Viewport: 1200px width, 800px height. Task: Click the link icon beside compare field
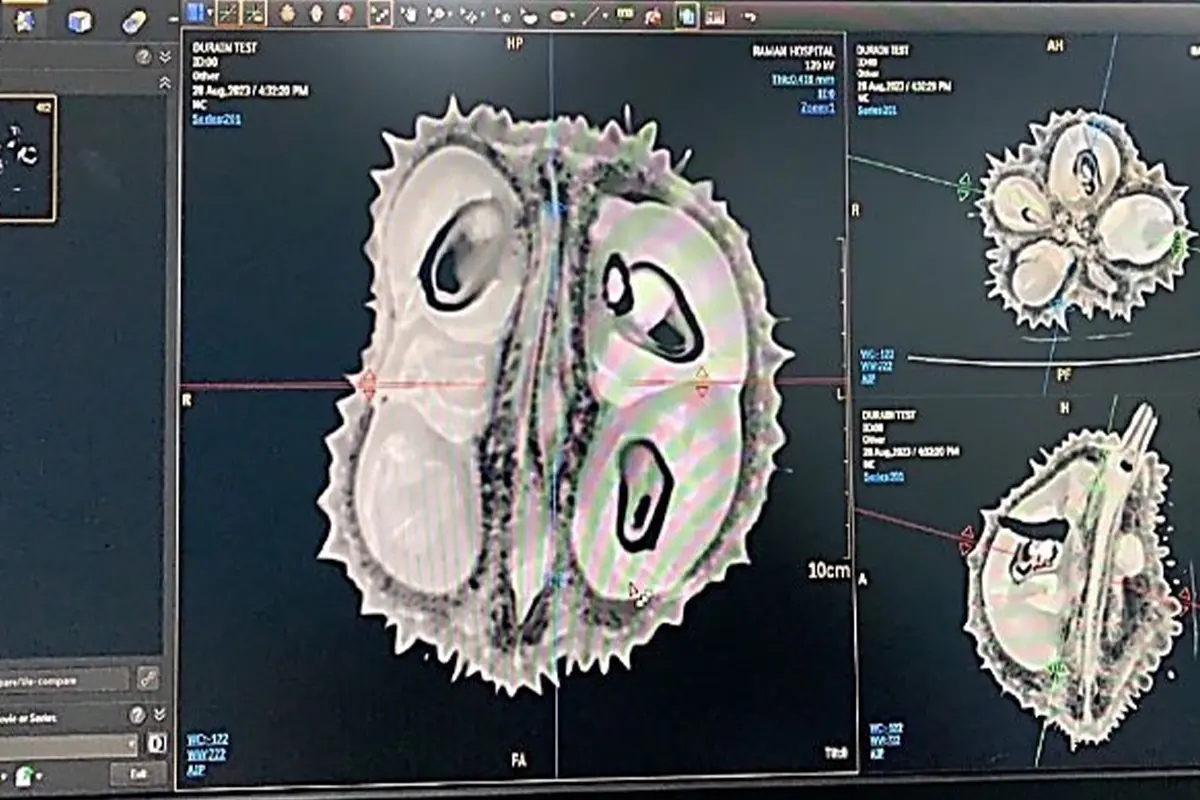click(147, 678)
